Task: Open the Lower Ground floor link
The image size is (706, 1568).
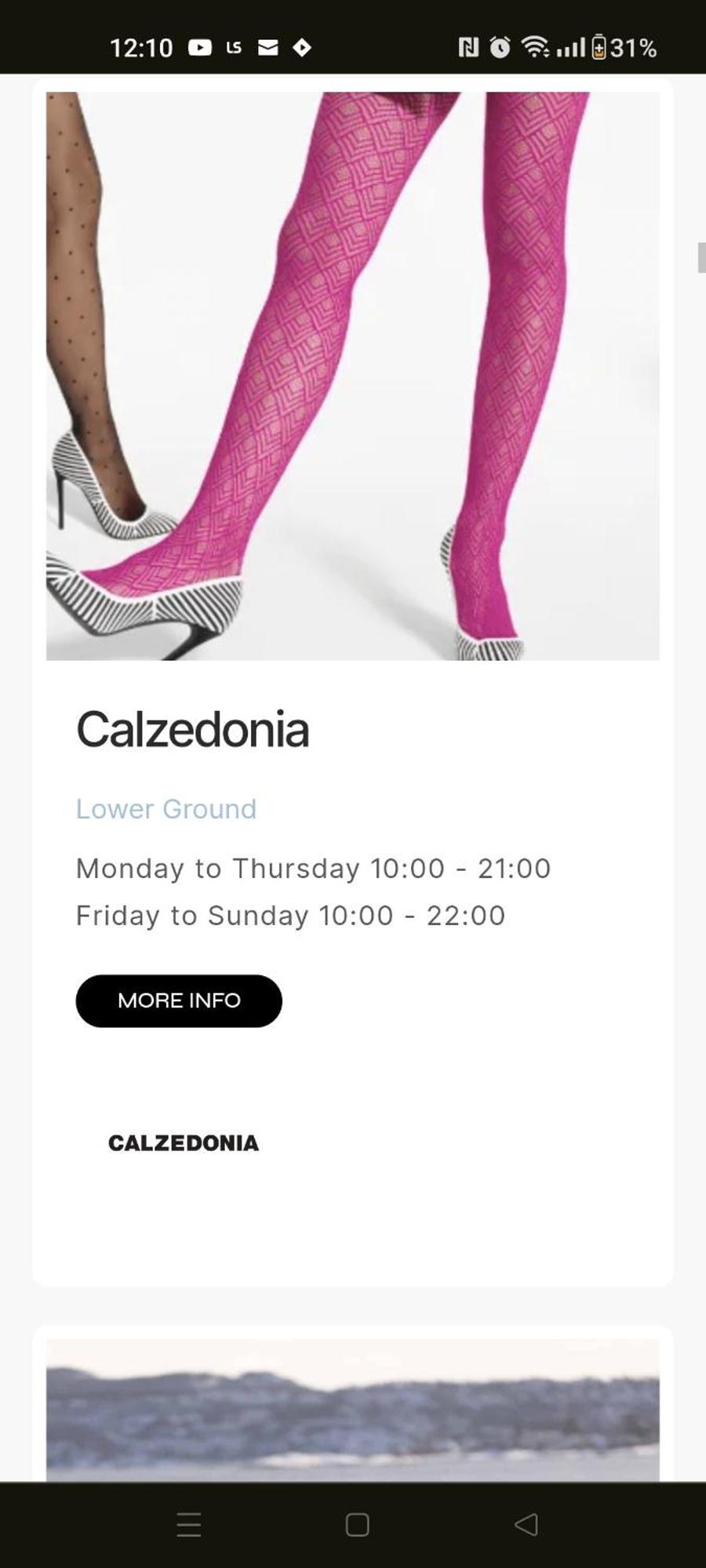Action: [x=166, y=808]
